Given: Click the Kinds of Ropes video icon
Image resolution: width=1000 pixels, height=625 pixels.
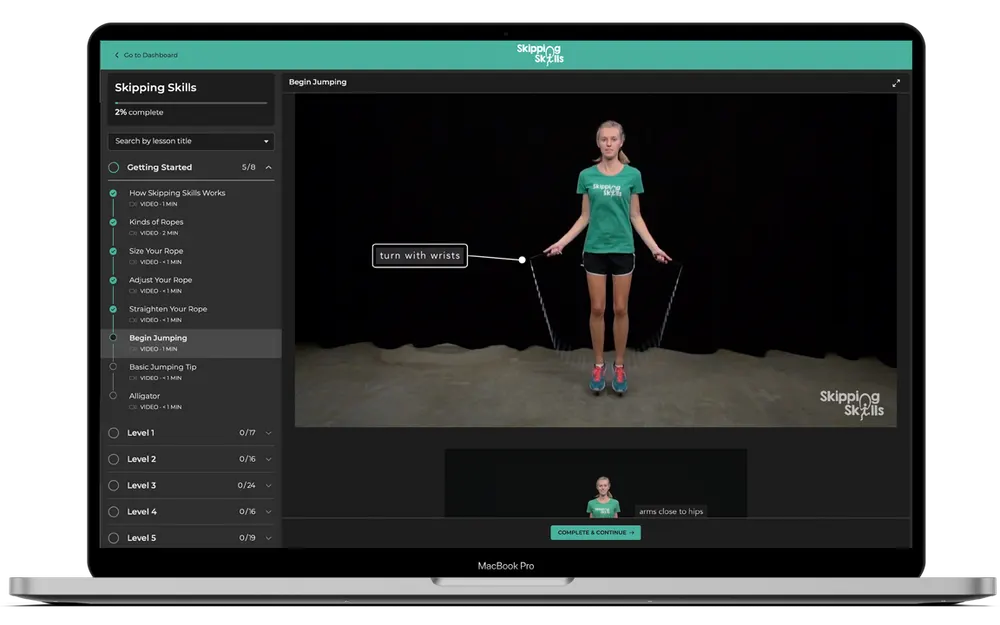Looking at the screenshot, I should 133,233.
